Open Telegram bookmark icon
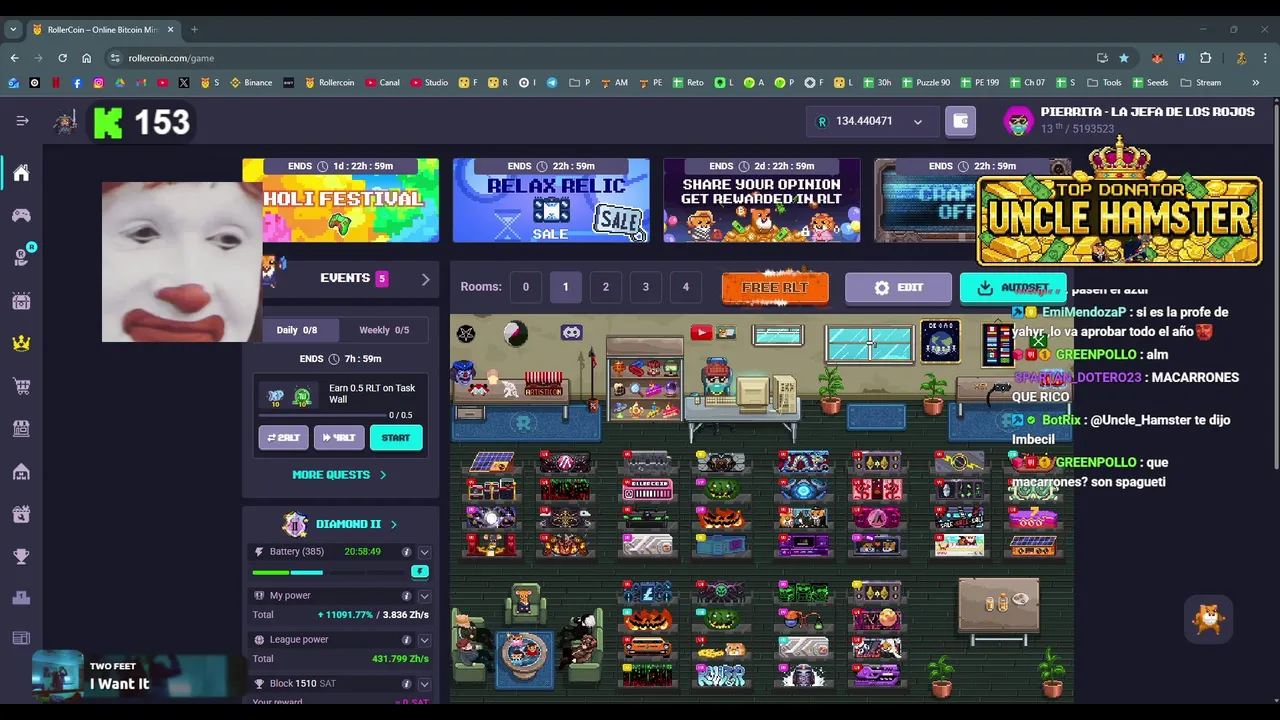 [551, 83]
